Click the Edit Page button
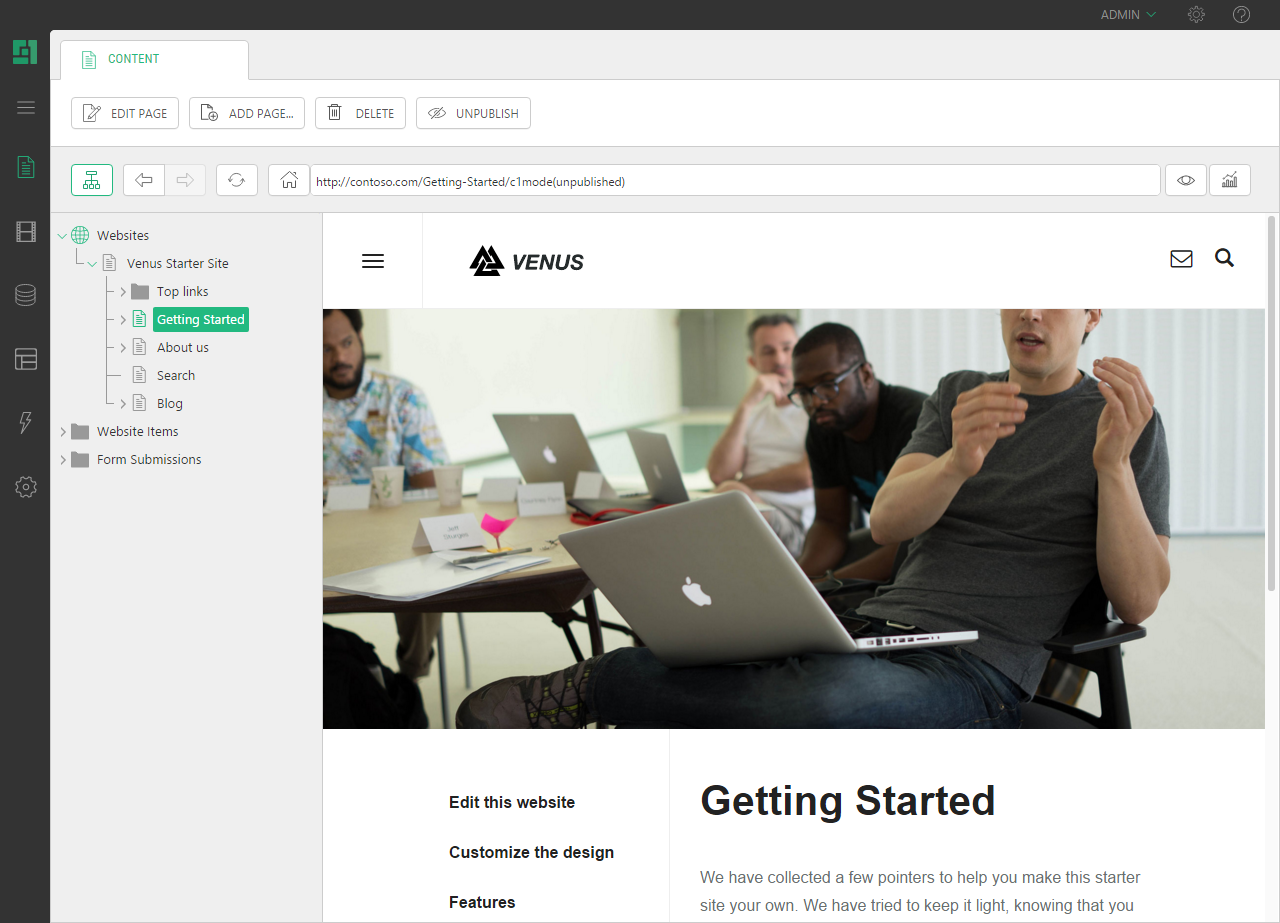Image resolution: width=1280 pixels, height=923 pixels. [x=125, y=114]
